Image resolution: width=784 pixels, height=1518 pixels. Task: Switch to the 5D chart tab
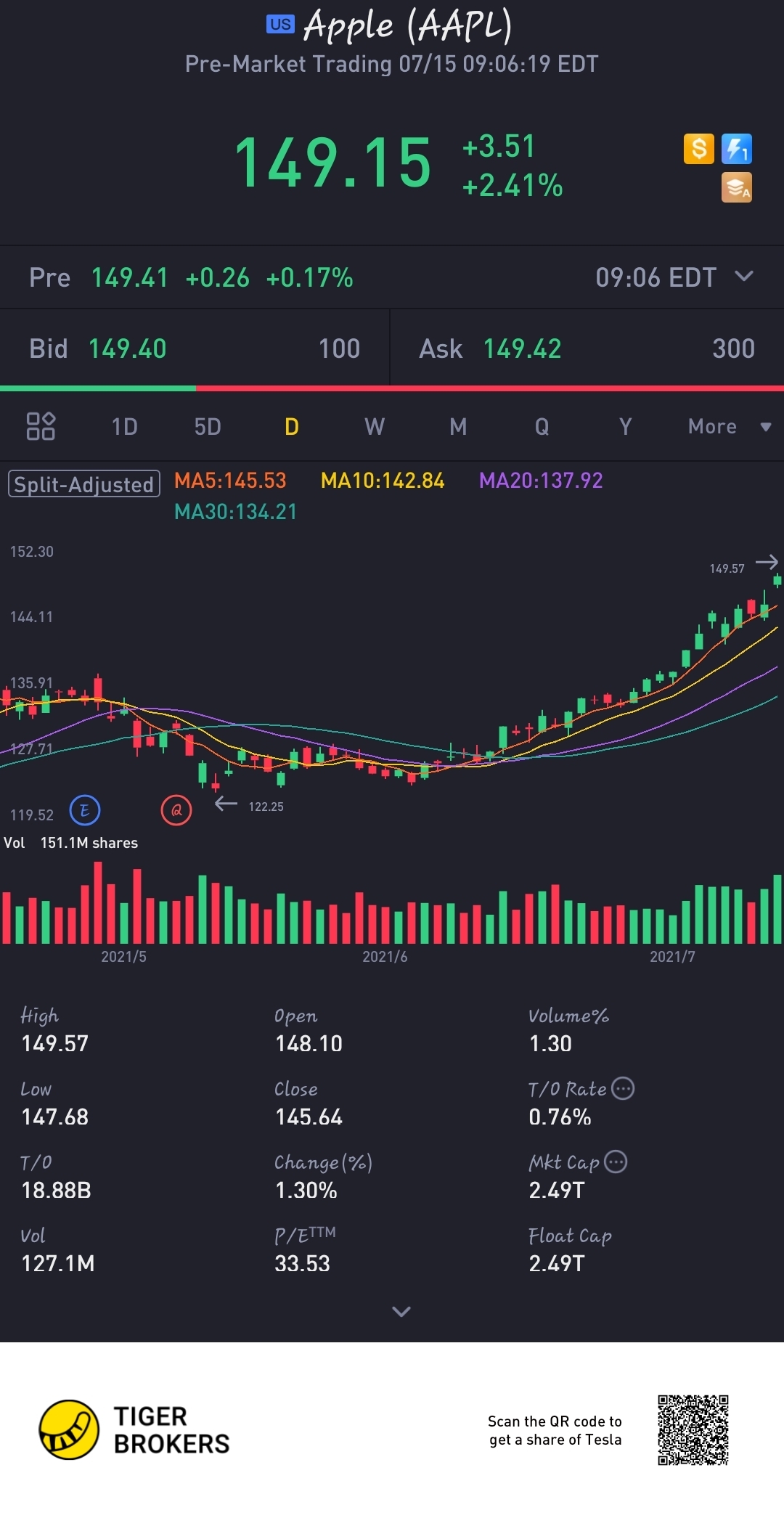(208, 426)
